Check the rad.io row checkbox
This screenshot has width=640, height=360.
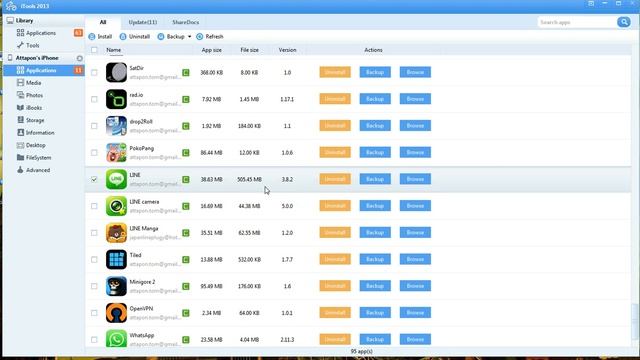94,99
